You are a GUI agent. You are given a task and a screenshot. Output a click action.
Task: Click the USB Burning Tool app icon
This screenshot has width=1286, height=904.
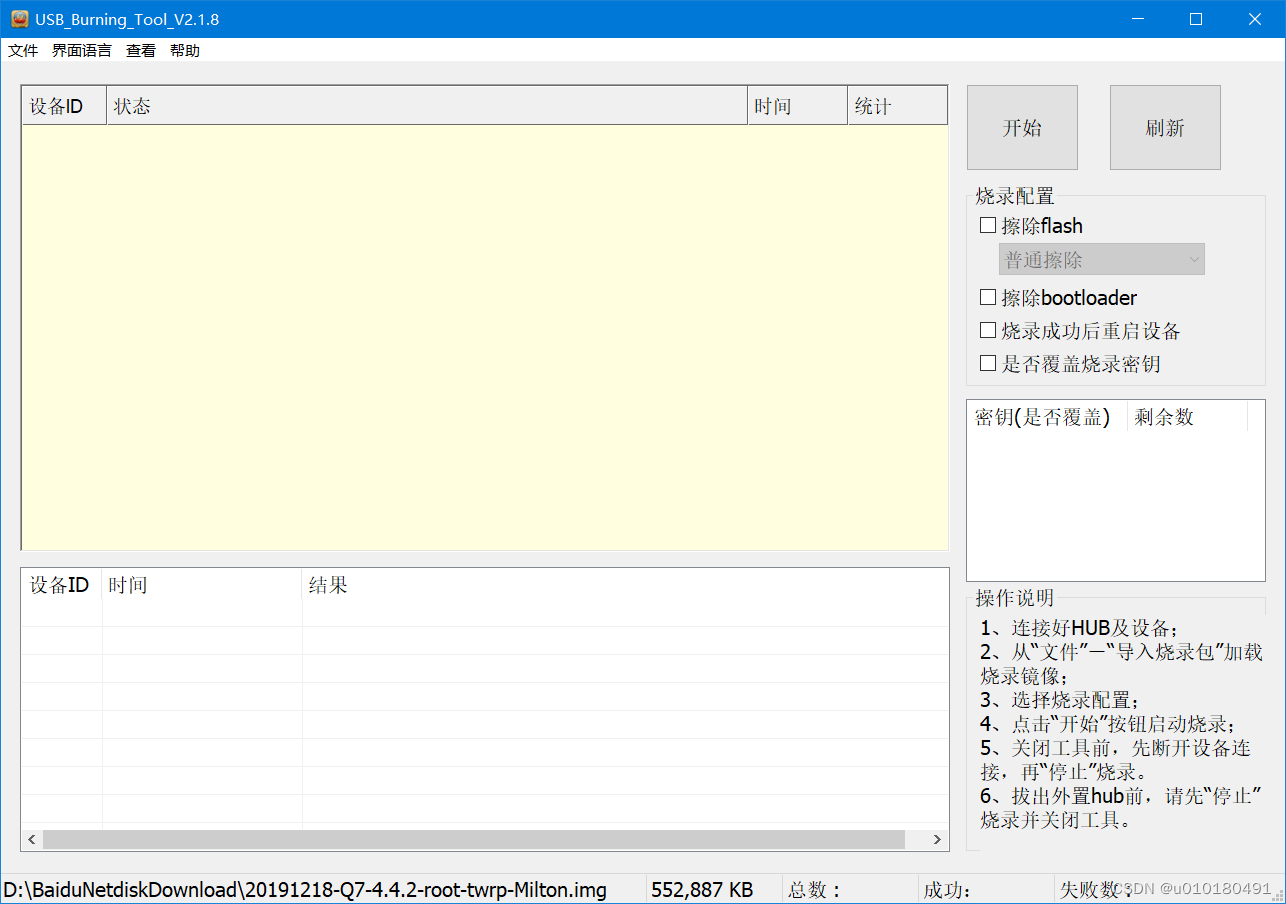click(19, 19)
